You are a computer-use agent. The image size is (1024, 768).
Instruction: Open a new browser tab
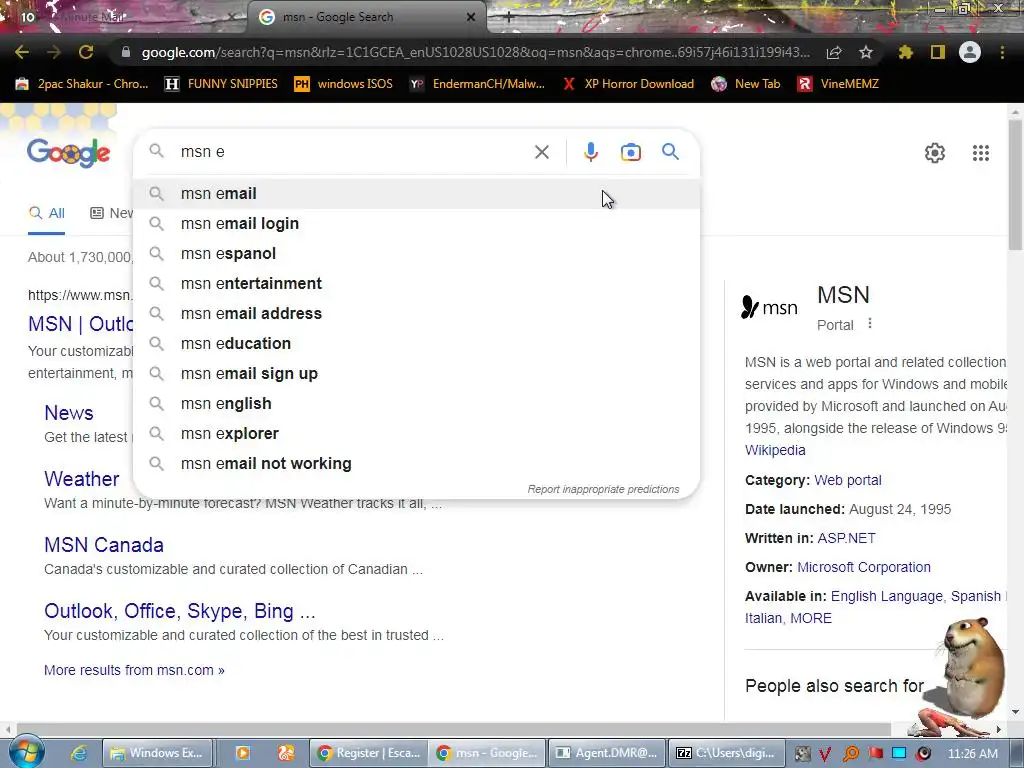pyautogui.click(x=509, y=18)
